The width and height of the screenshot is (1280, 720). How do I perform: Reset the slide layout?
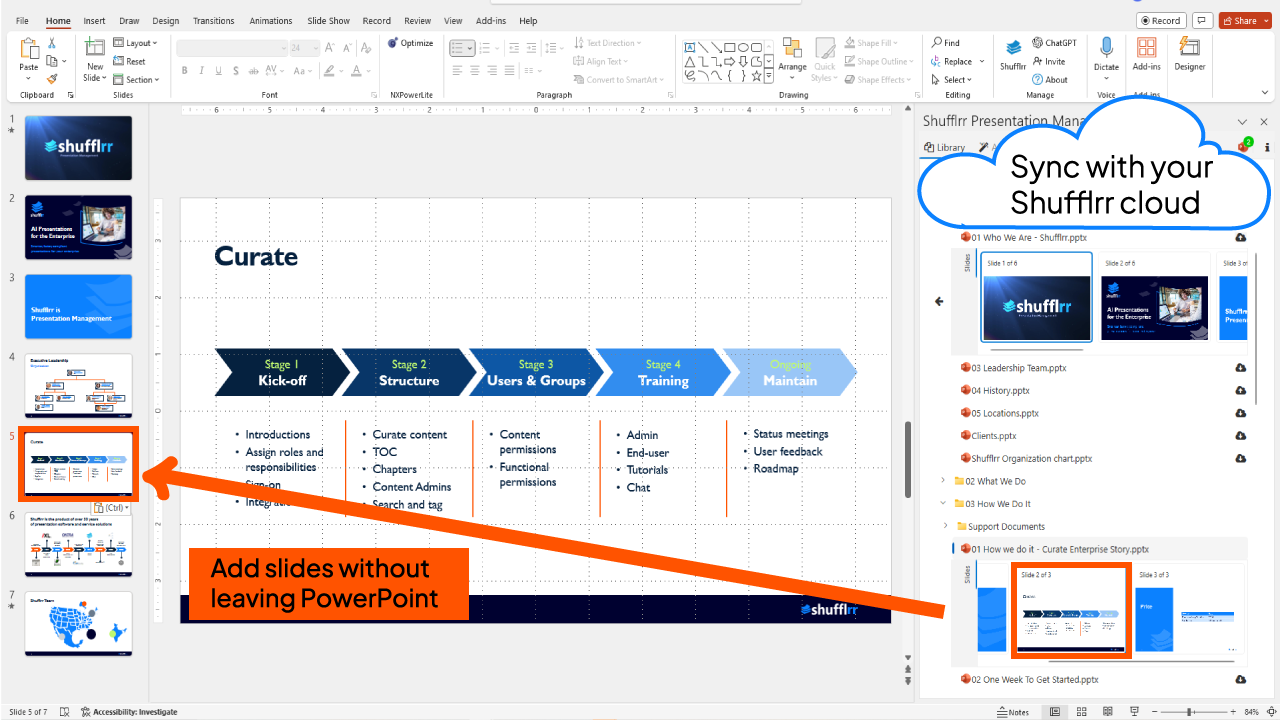(x=129, y=61)
